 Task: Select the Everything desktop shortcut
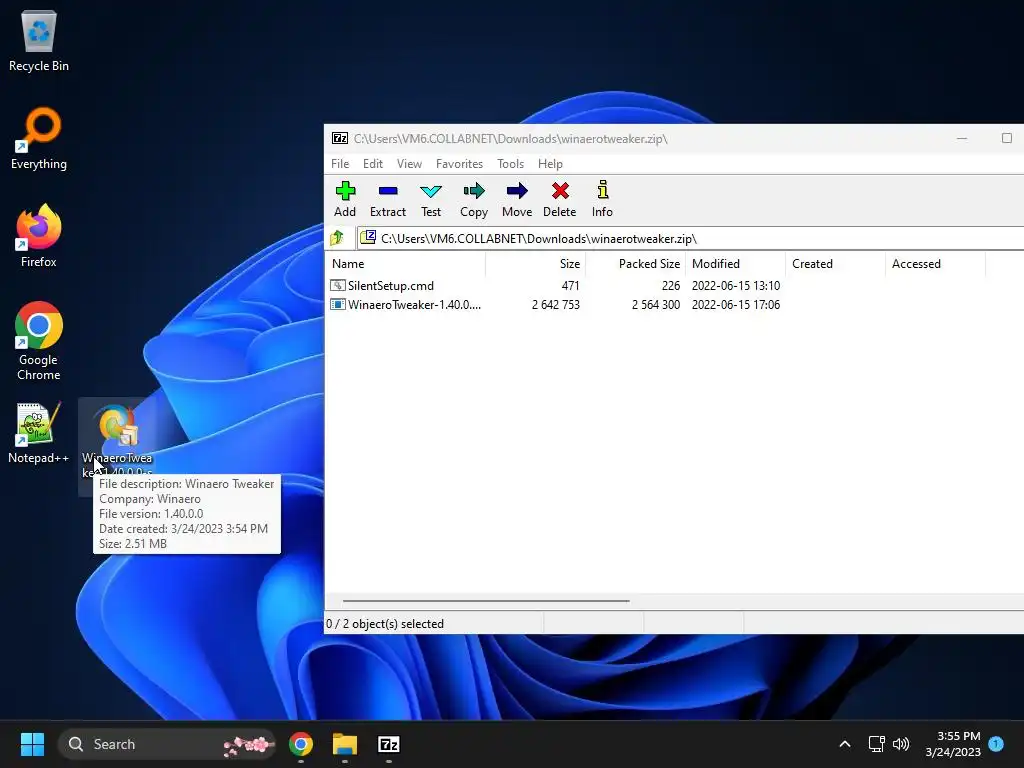pos(39,138)
